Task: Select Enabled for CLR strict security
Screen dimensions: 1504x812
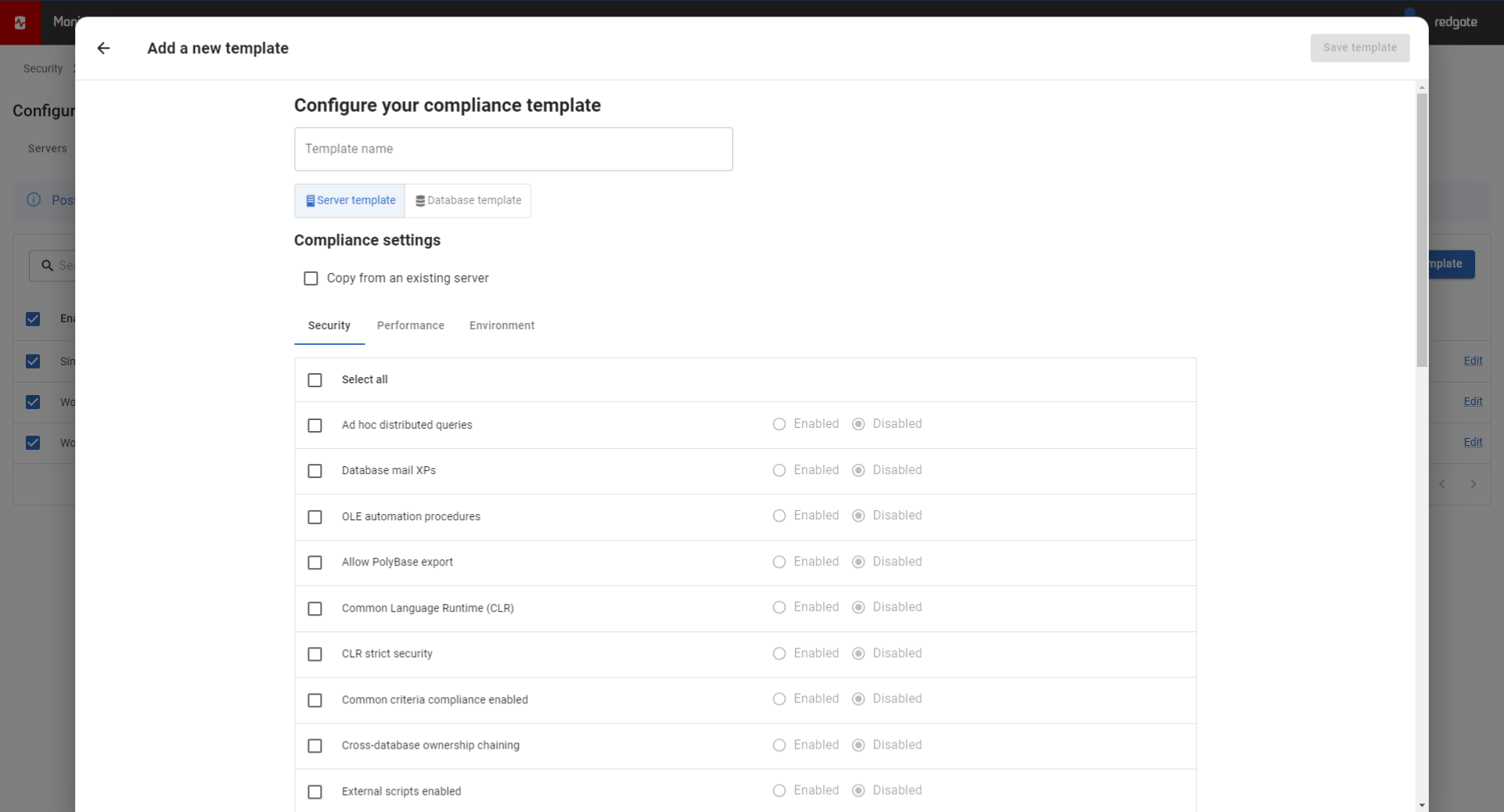Action: click(x=779, y=653)
